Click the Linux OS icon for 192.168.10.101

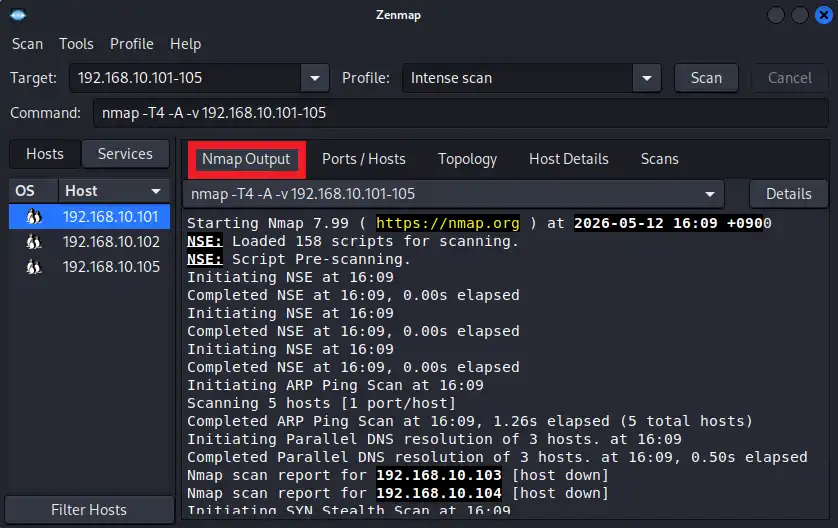point(34,216)
